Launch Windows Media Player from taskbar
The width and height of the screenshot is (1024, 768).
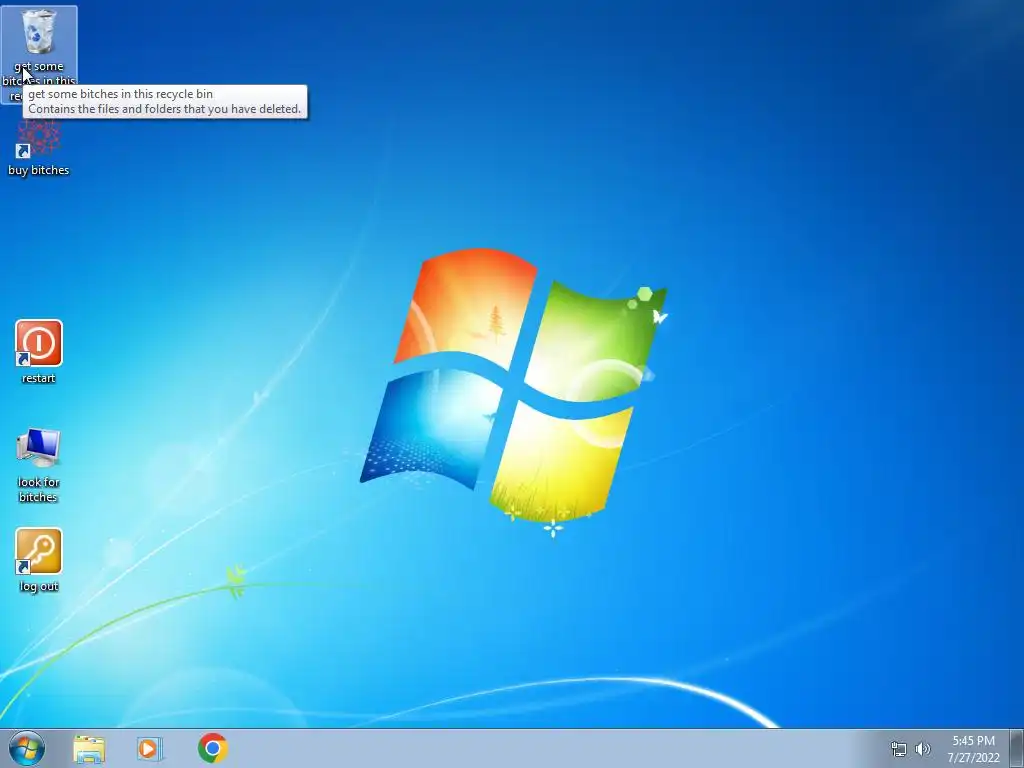[x=150, y=748]
